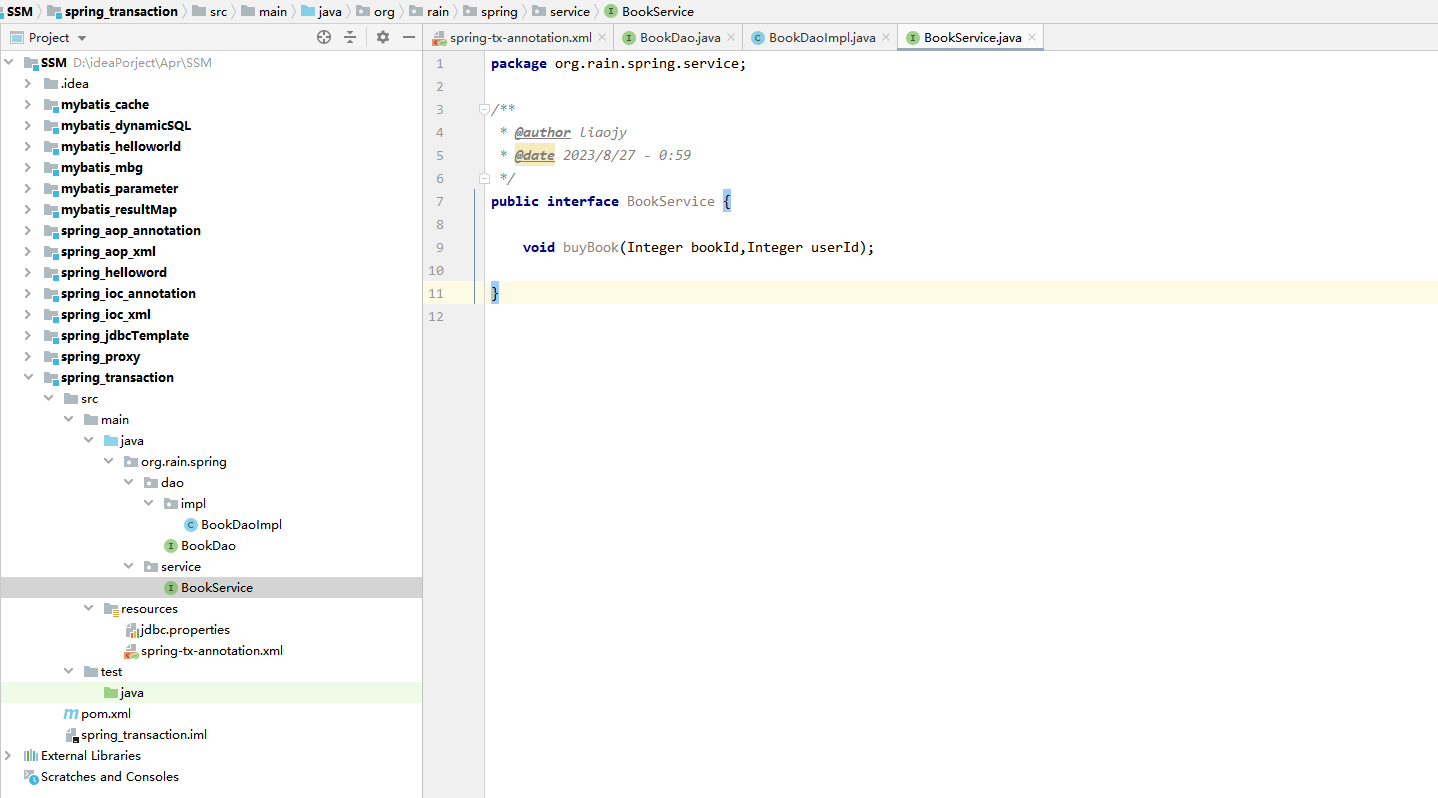Image resolution: width=1438 pixels, height=798 pixels.
Task: Click the External Libraries icon
Action: tap(31, 756)
